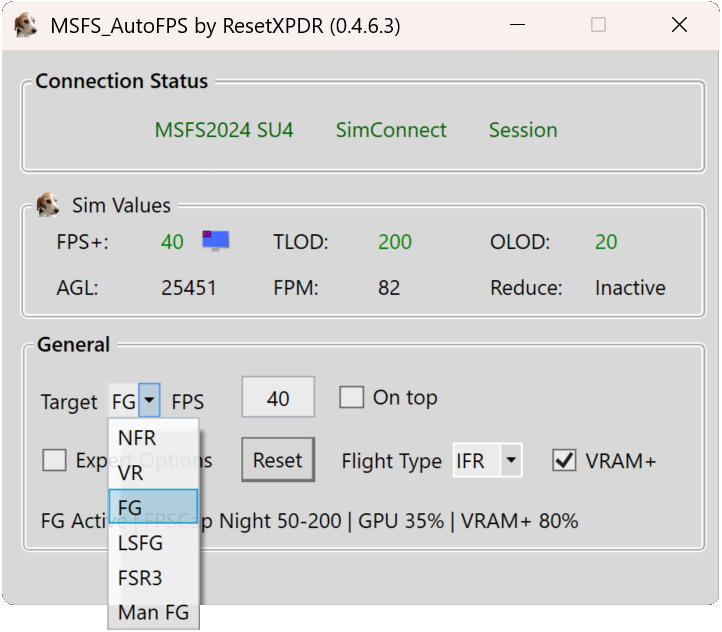Click the AGL value 25451
This screenshot has width=722, height=632.
(x=189, y=288)
